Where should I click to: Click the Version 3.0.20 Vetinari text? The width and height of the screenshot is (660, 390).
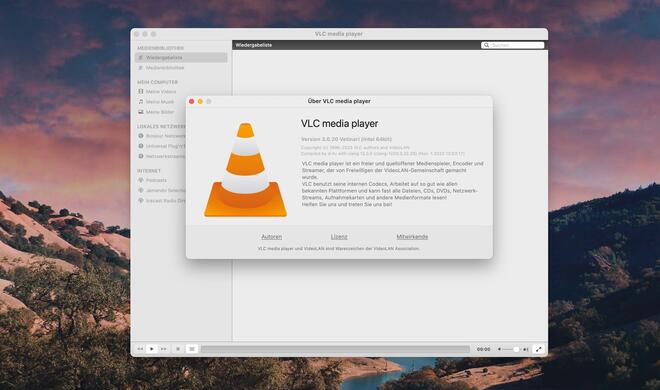coord(346,139)
